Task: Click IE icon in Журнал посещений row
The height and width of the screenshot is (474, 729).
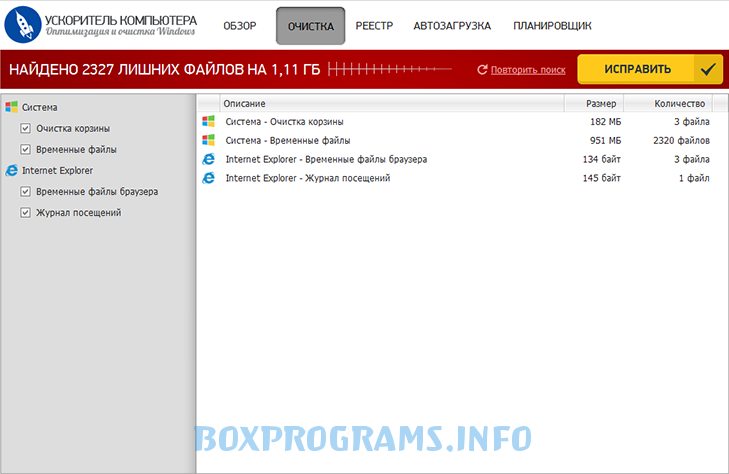Action: tap(208, 178)
